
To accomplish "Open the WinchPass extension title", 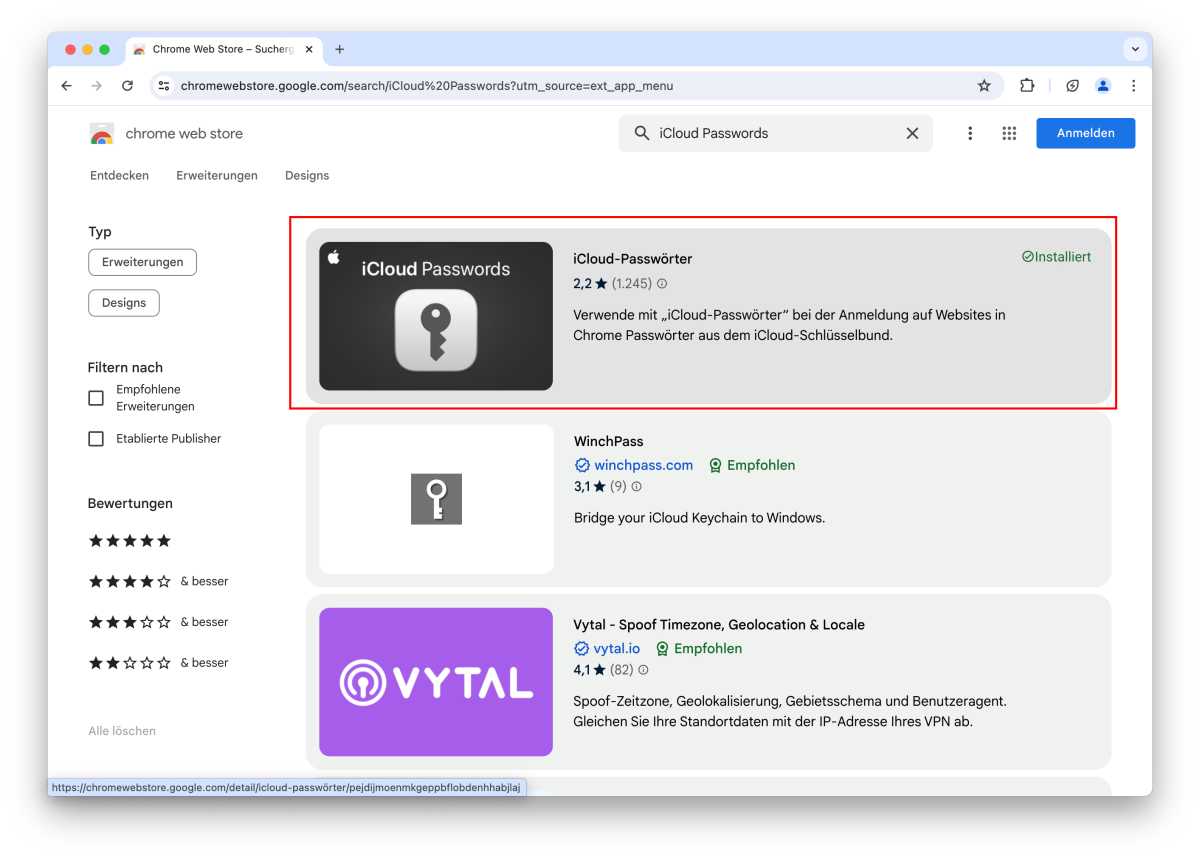I will point(608,441).
